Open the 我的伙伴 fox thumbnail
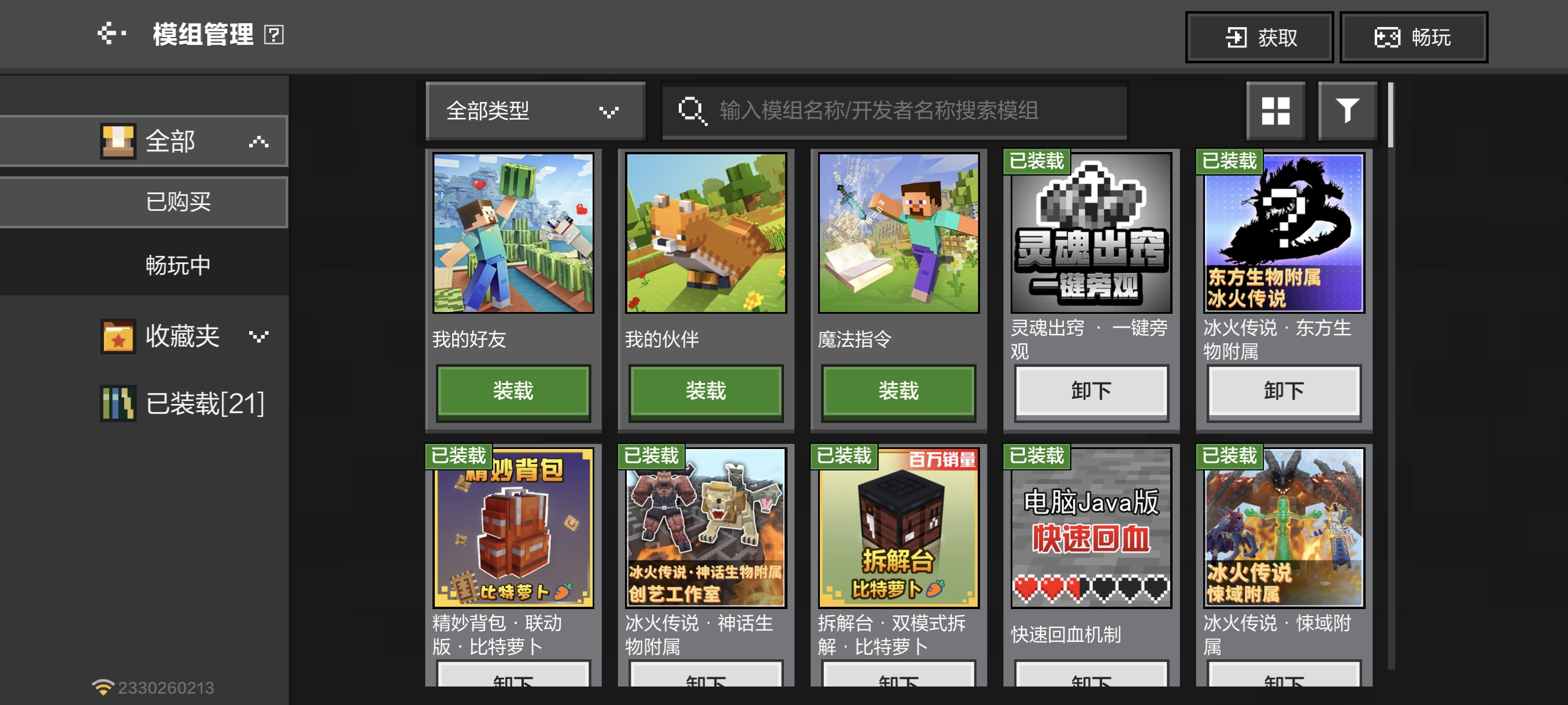Screen dimensions: 1568x705 tap(706, 233)
